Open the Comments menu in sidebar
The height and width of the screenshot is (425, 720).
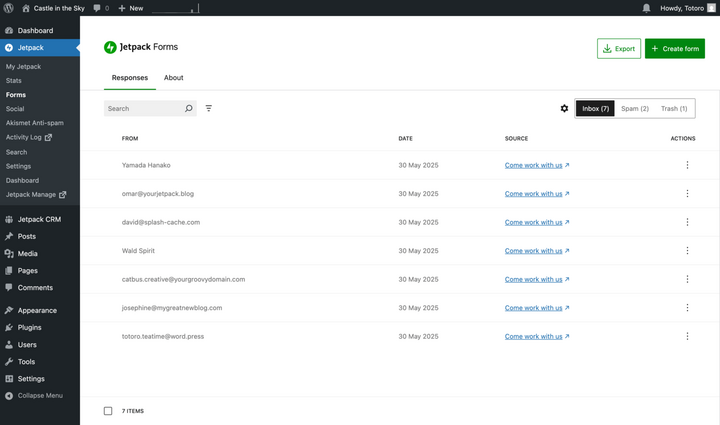click(x=39, y=288)
